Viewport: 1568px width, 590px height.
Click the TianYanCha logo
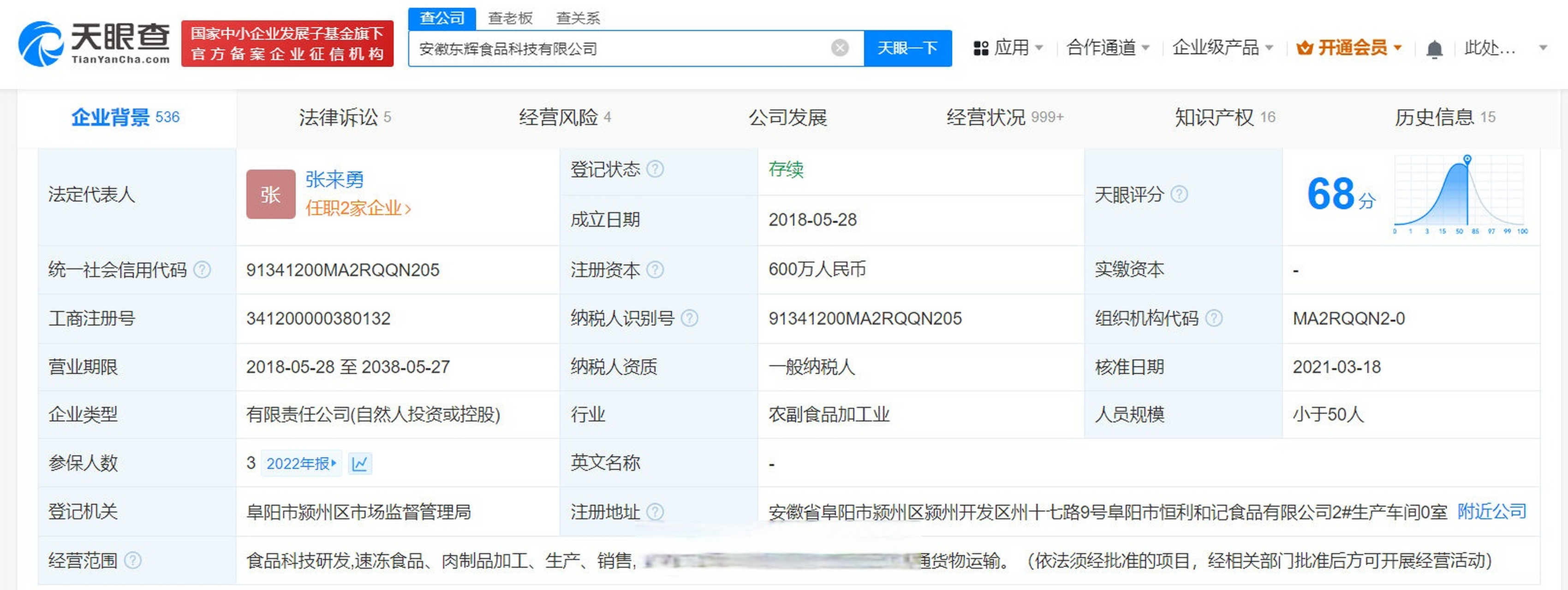(95, 43)
